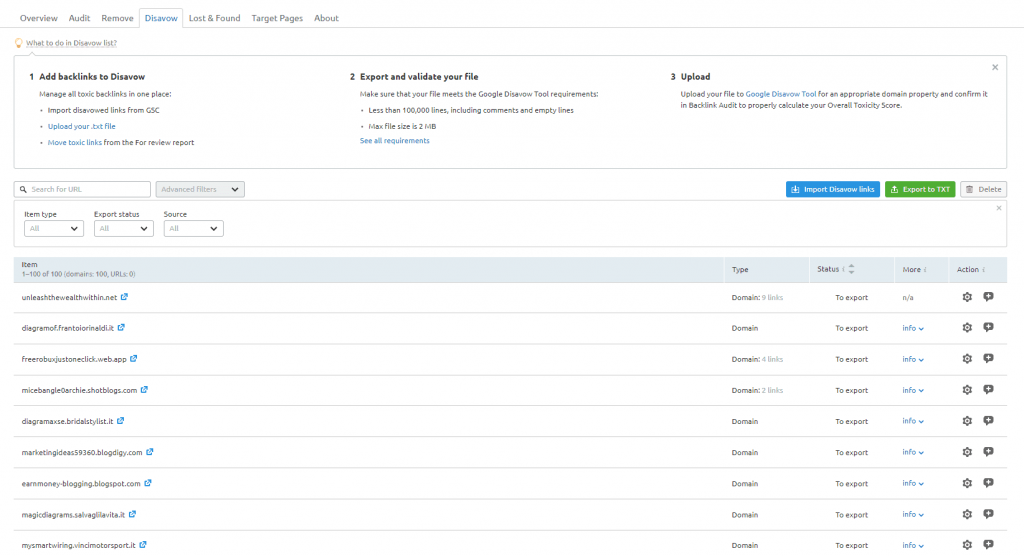Open external link for diagramaxse.bridalstylist.it

coord(120,421)
